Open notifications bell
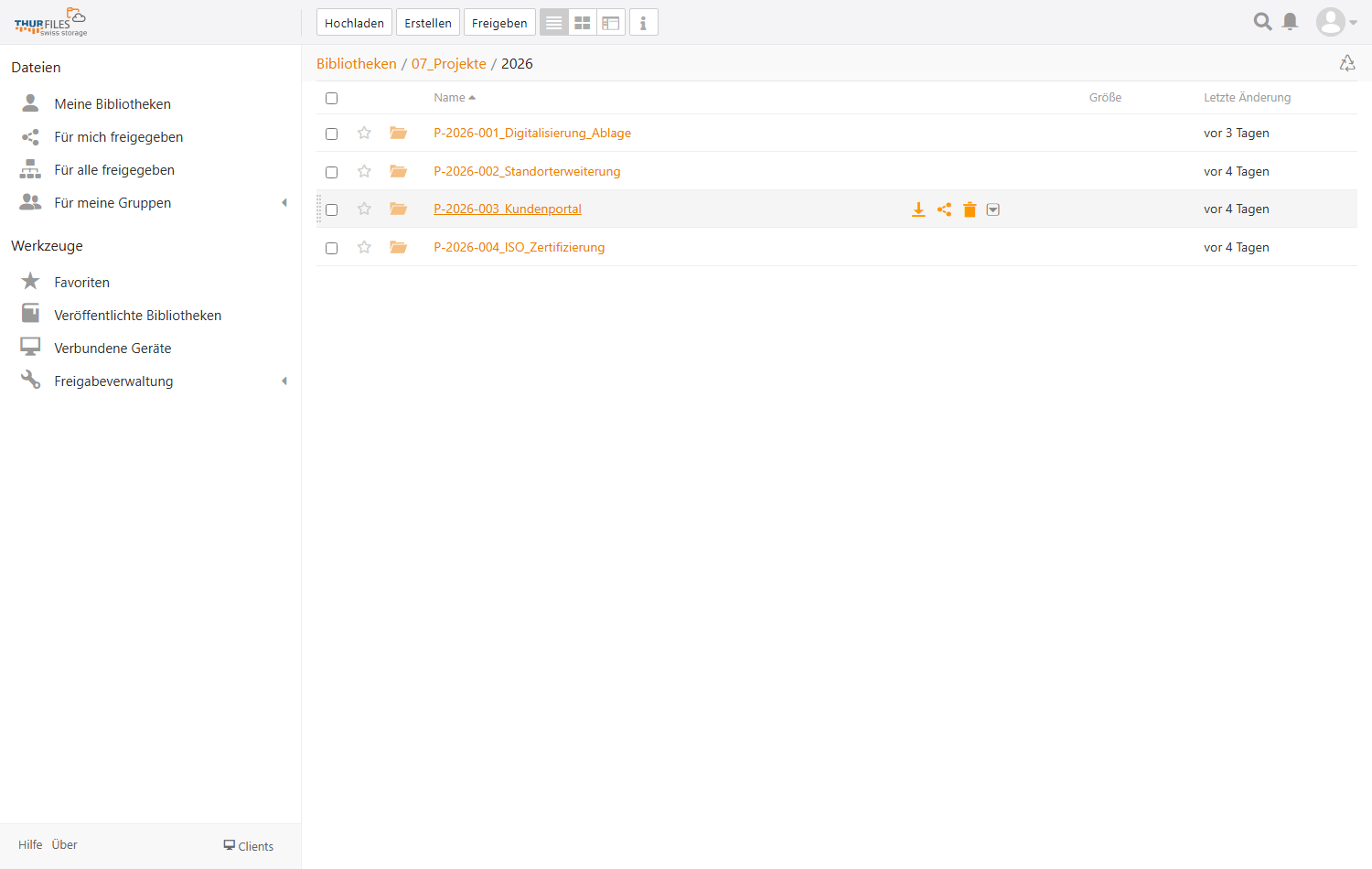 (1291, 22)
